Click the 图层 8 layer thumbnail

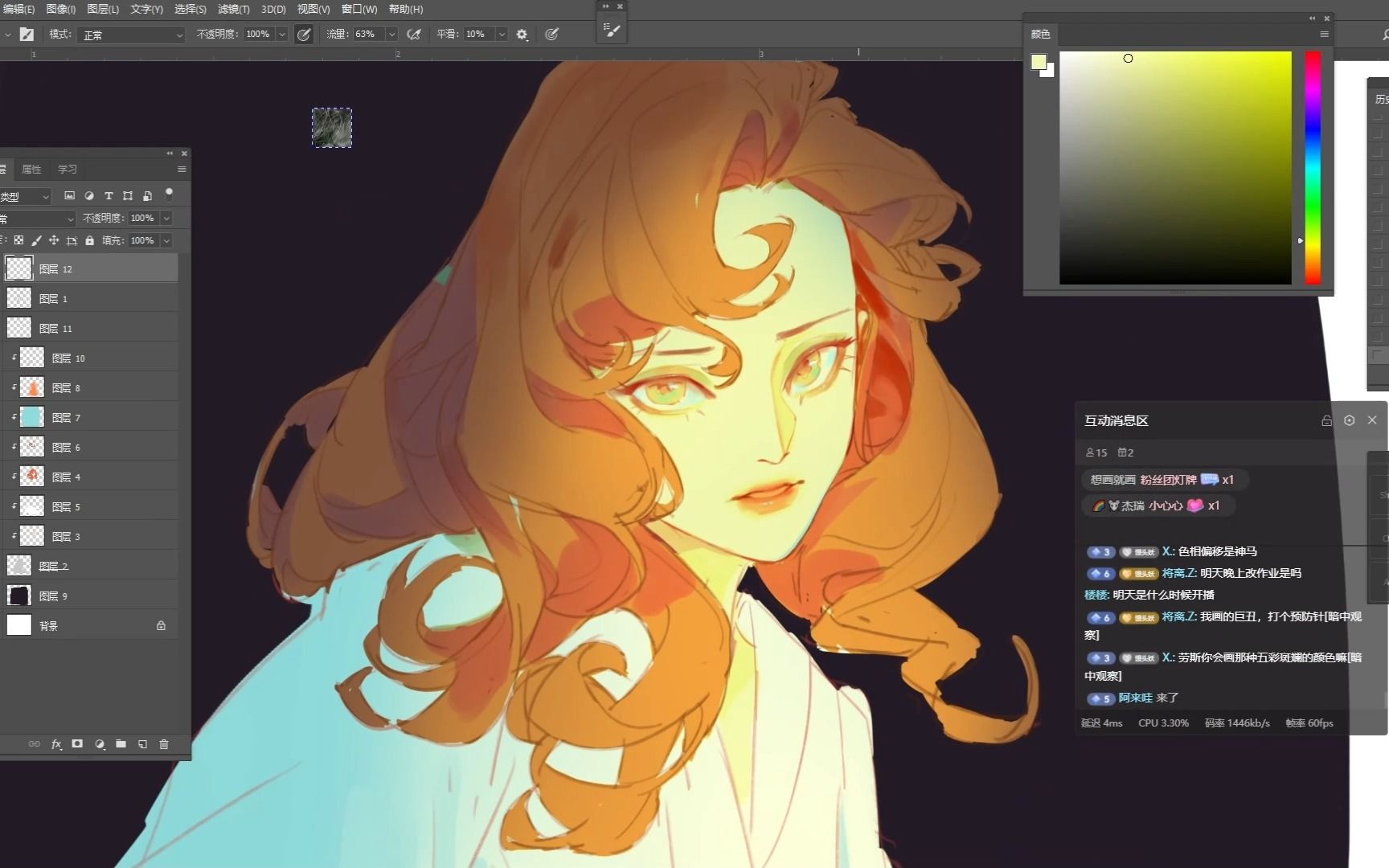(x=31, y=387)
